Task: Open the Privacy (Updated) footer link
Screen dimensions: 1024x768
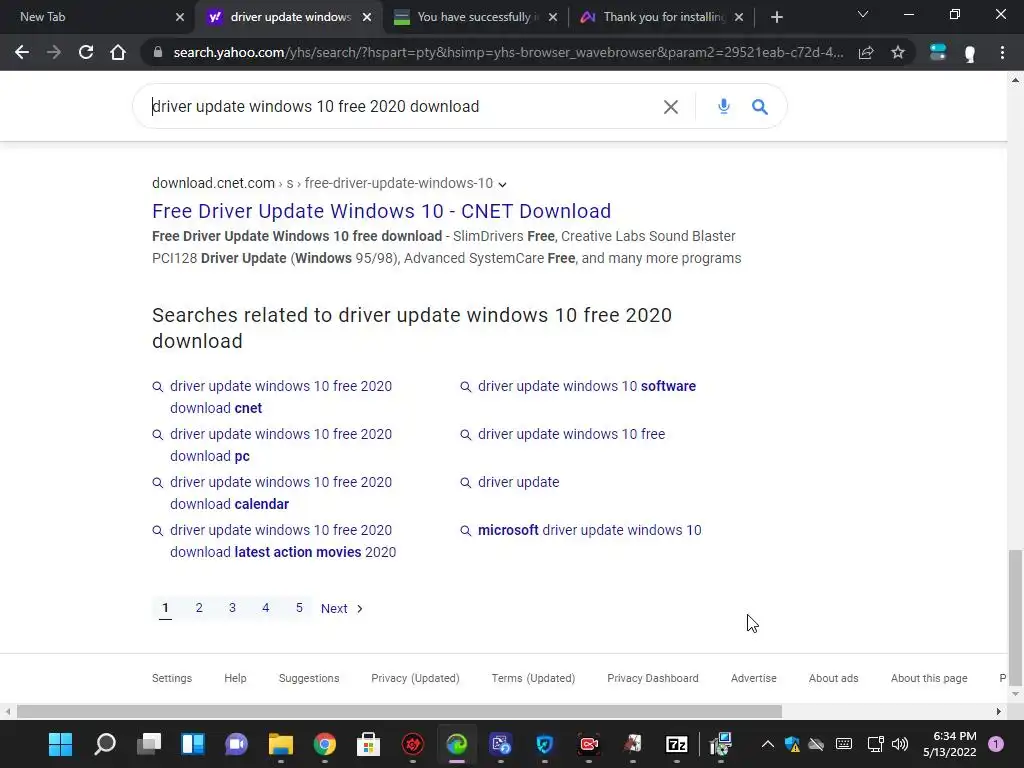Action: point(415,678)
